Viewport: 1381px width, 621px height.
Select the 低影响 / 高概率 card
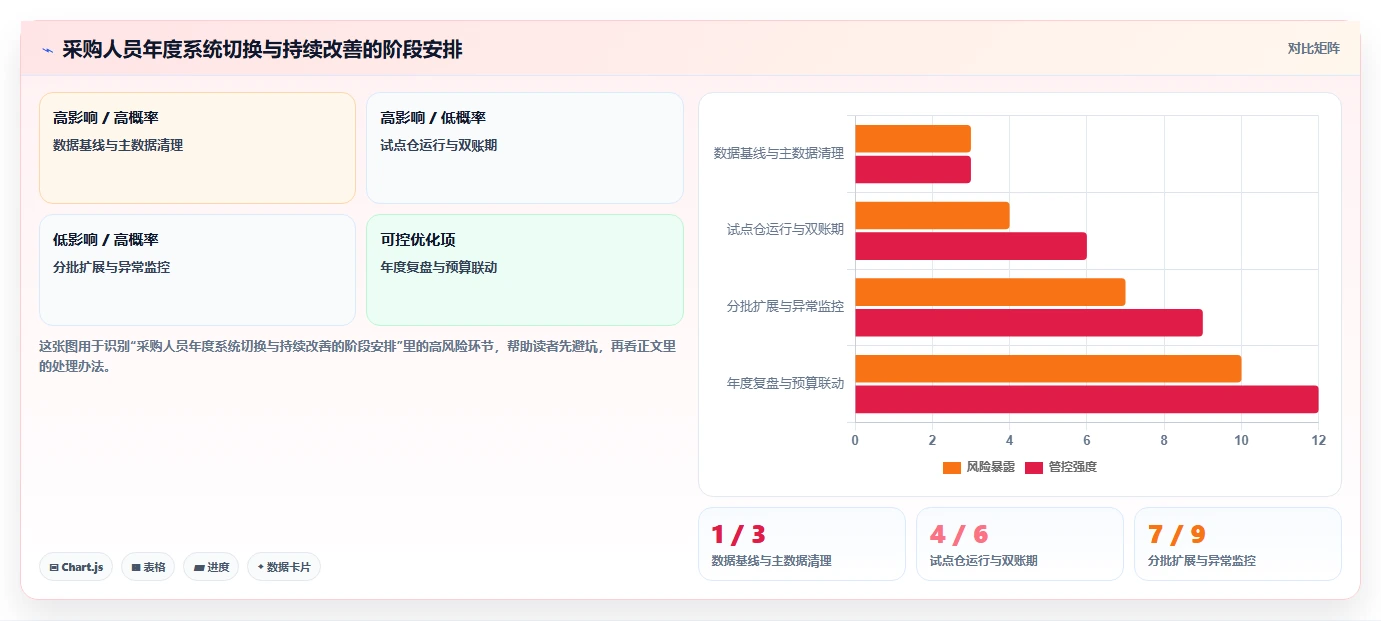[x=197, y=270]
